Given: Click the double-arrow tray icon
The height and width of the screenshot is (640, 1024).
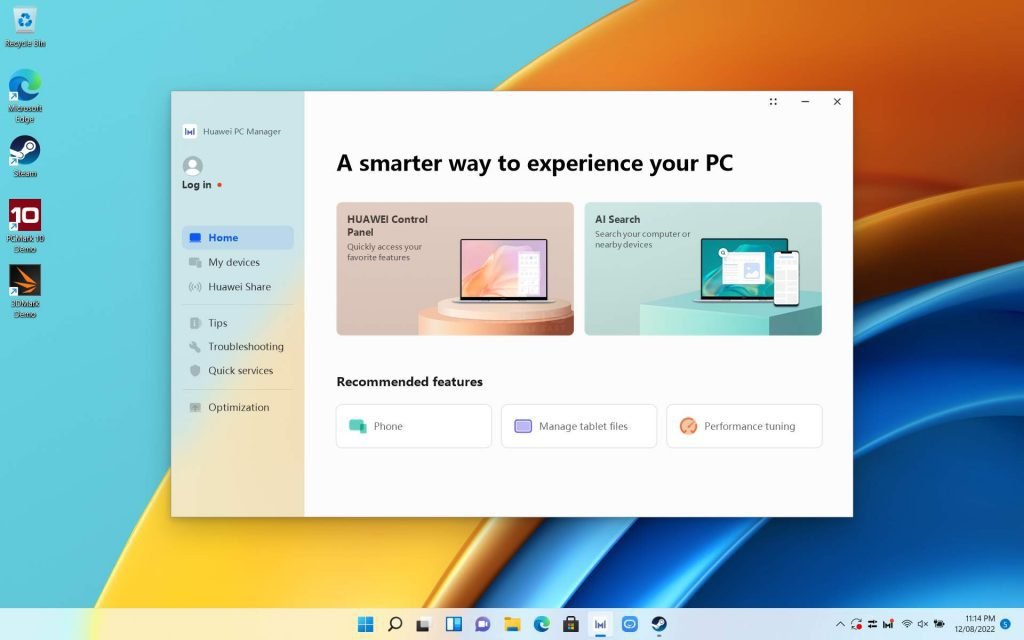Looking at the screenshot, I should [872, 624].
